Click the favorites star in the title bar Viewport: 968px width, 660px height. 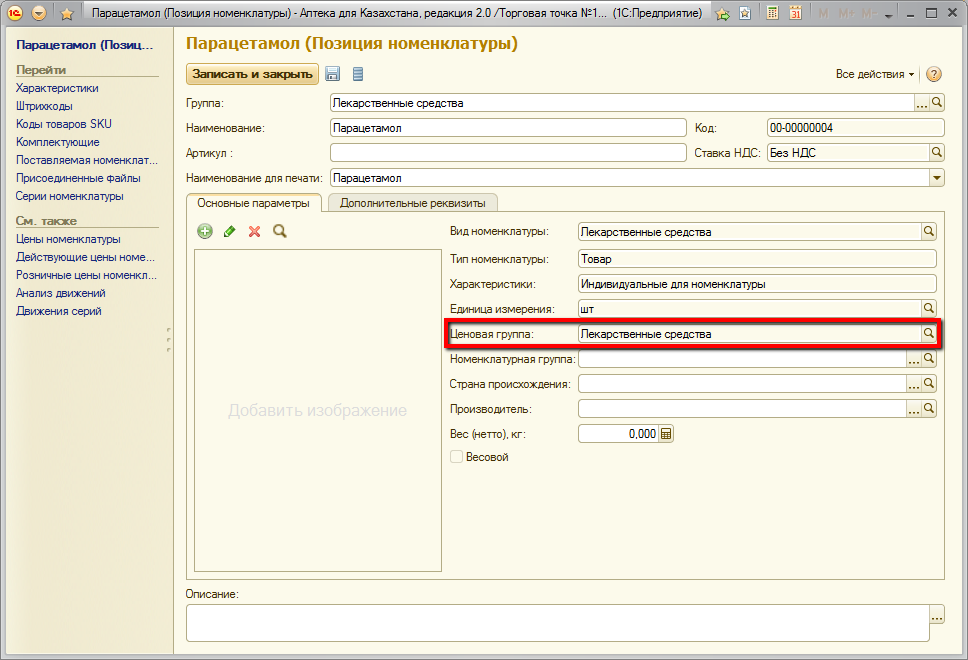67,14
